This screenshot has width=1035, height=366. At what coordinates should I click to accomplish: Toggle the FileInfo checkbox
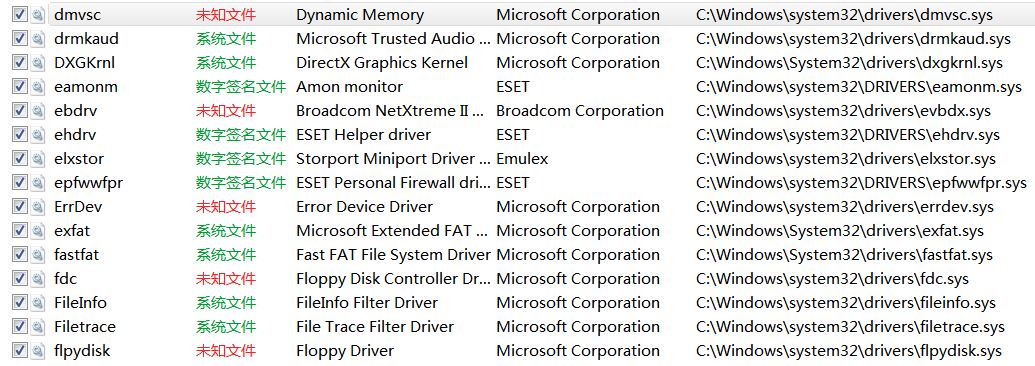pyautogui.click(x=20, y=303)
